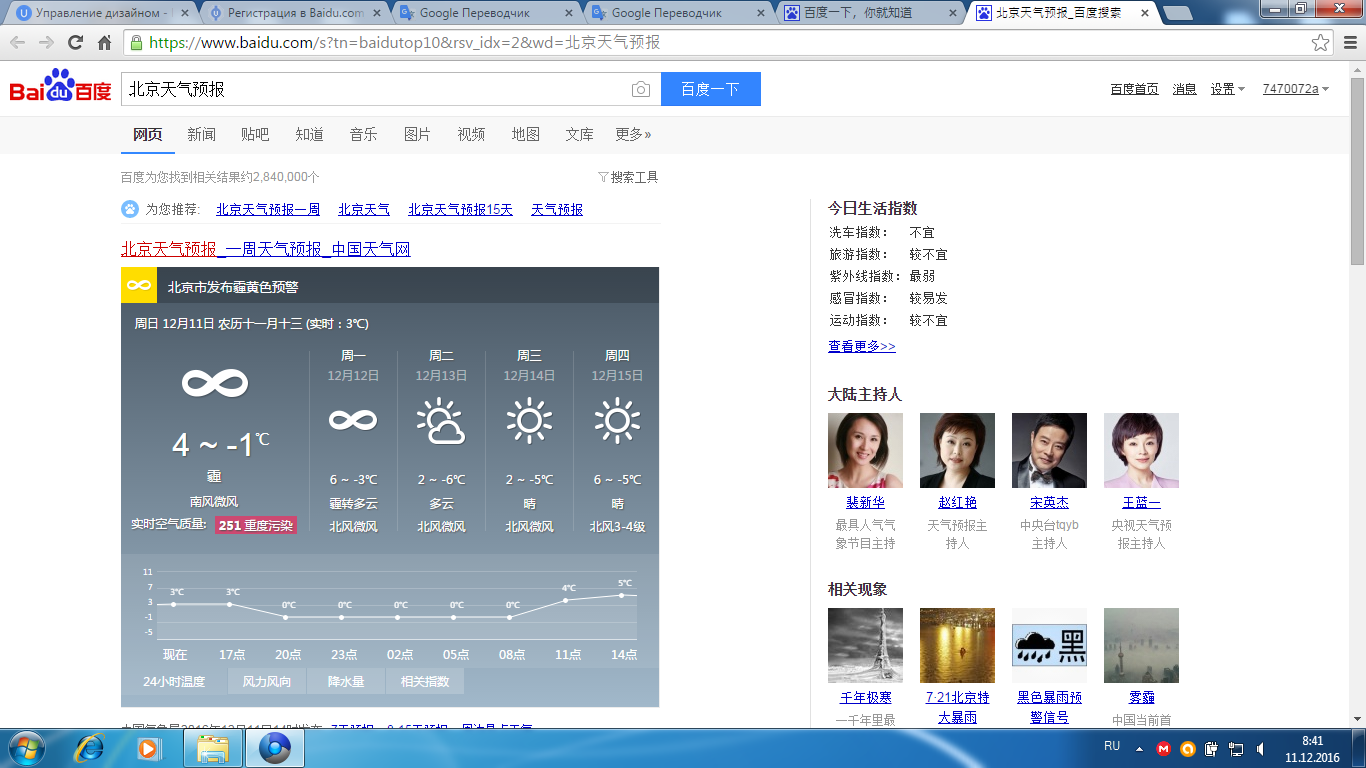This screenshot has width=1366, height=768.
Task: Select the 风力风向 chart tab
Action: point(267,682)
